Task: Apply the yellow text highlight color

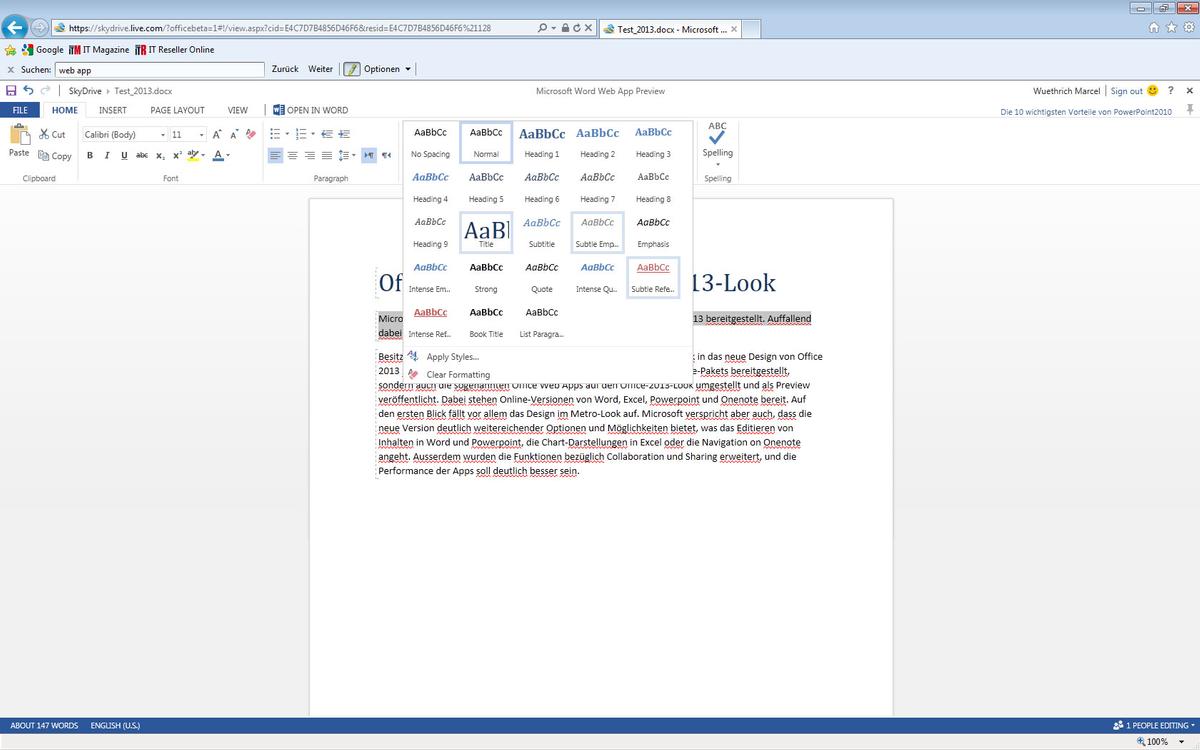Action: 193,155
